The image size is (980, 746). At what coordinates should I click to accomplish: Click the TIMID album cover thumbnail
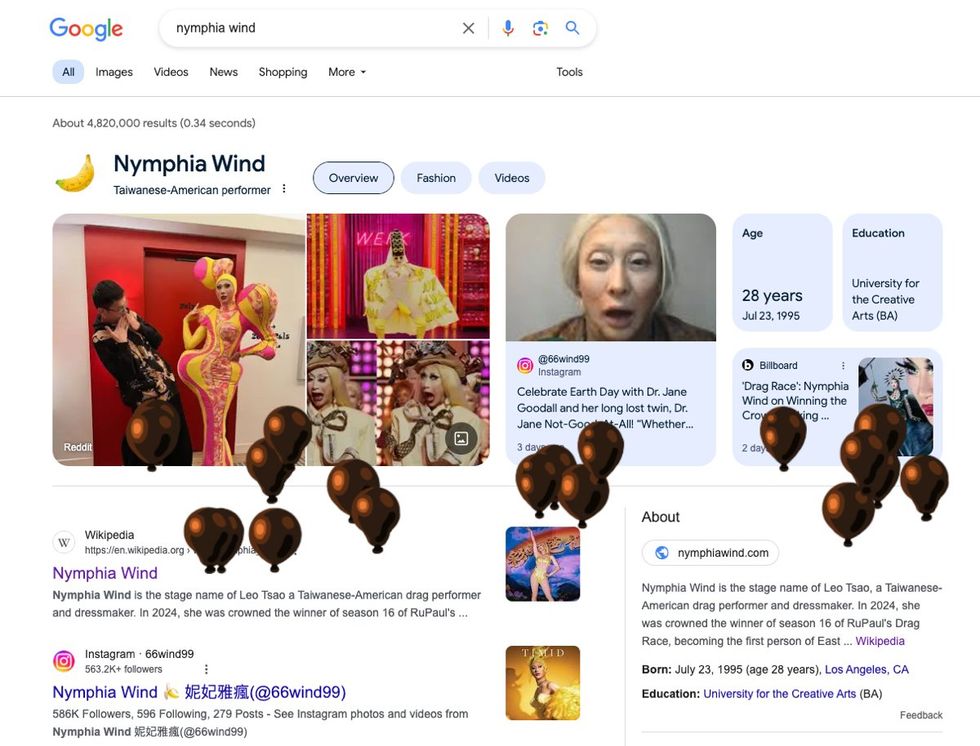543,682
